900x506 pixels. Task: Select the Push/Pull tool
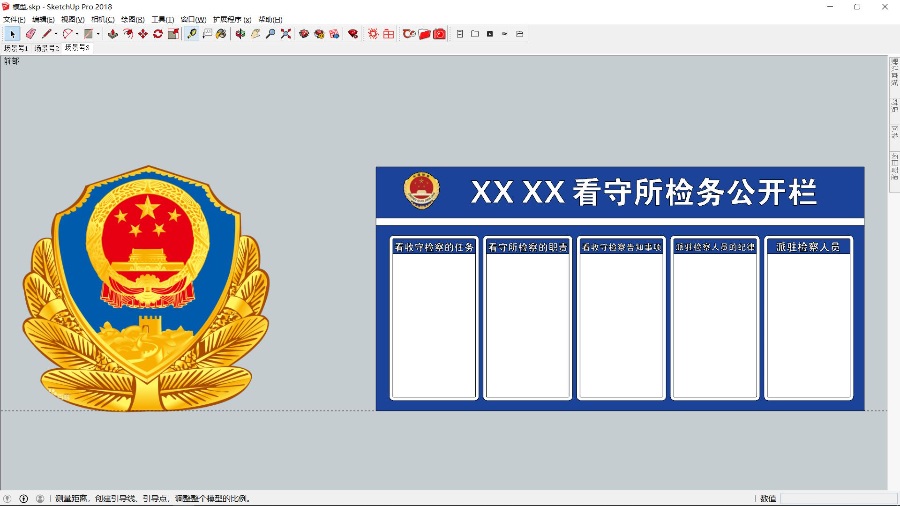tap(113, 34)
